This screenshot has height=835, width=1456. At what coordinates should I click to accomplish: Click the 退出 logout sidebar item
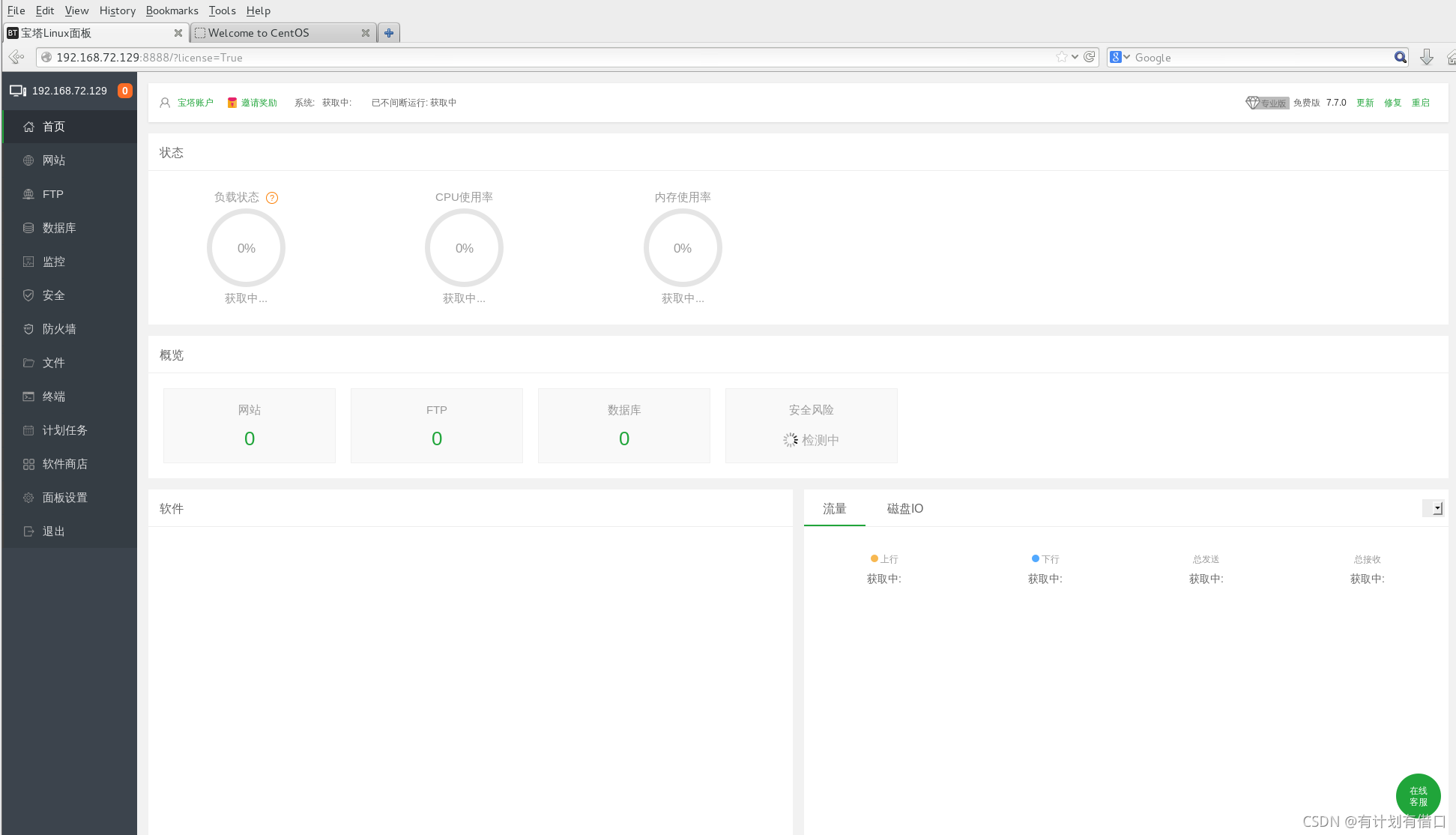coord(53,531)
